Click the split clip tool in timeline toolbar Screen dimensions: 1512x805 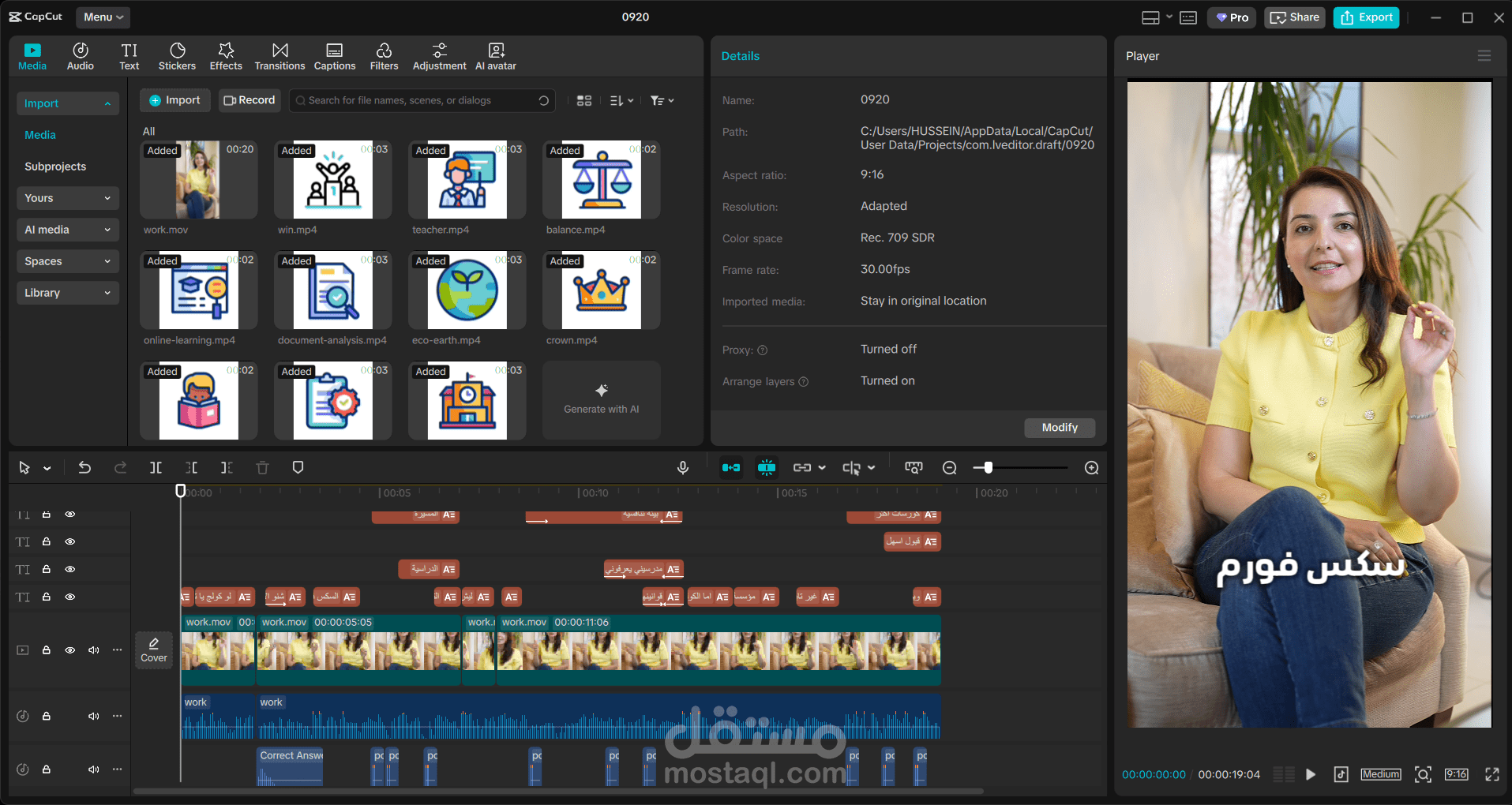tap(156, 468)
